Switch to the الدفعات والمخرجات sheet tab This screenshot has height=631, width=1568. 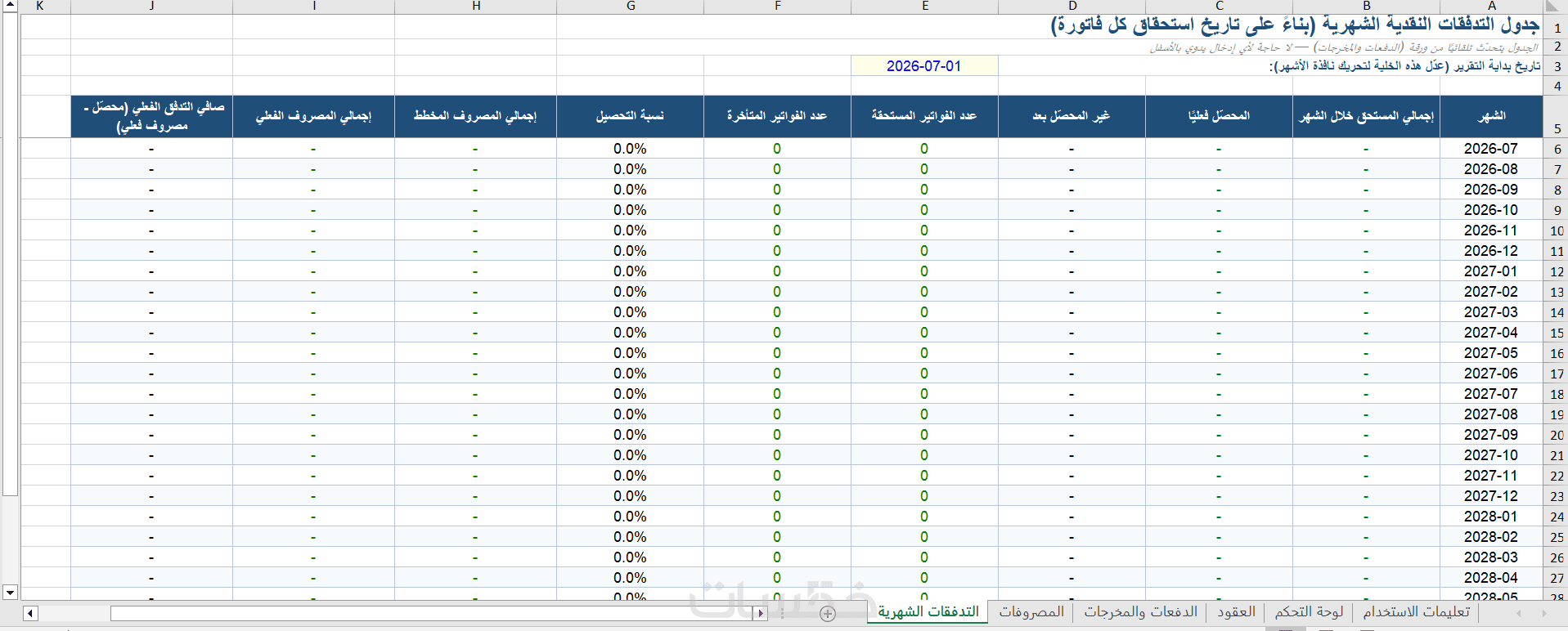[1140, 611]
